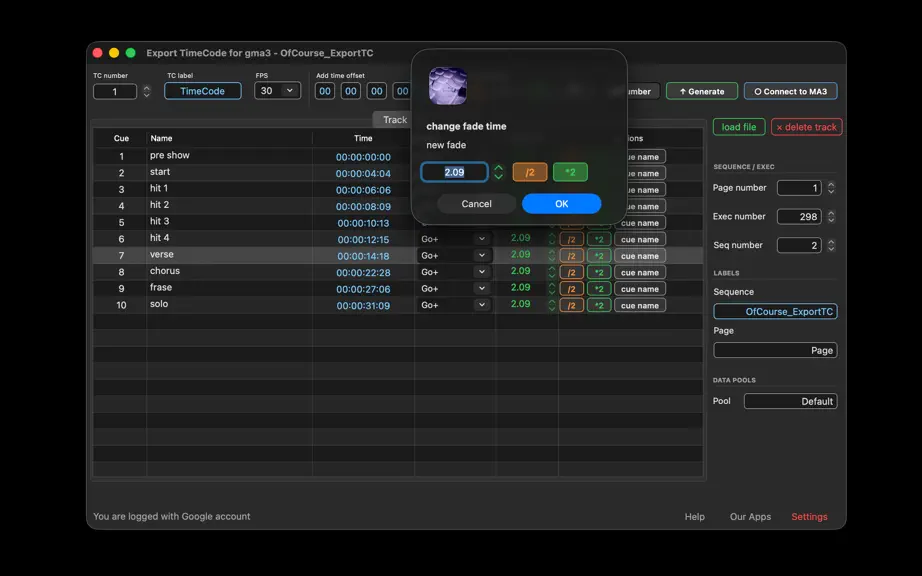922x576 pixels.
Task: Click the new fade stepper arrows in dialog
Action: [499, 172]
